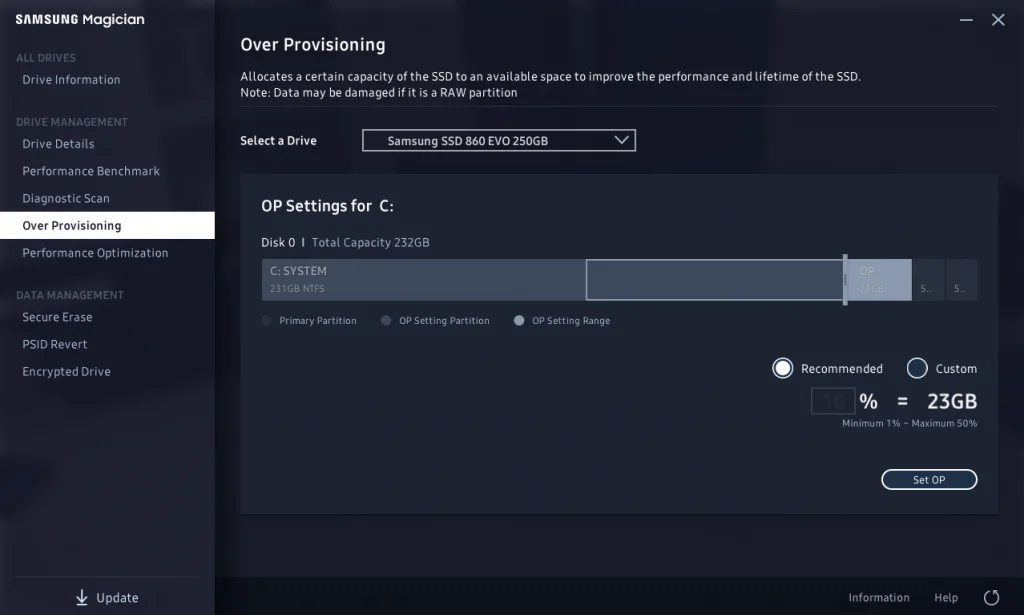The height and width of the screenshot is (615, 1024).
Task: Open Encrypted Drive settings
Action: point(66,371)
